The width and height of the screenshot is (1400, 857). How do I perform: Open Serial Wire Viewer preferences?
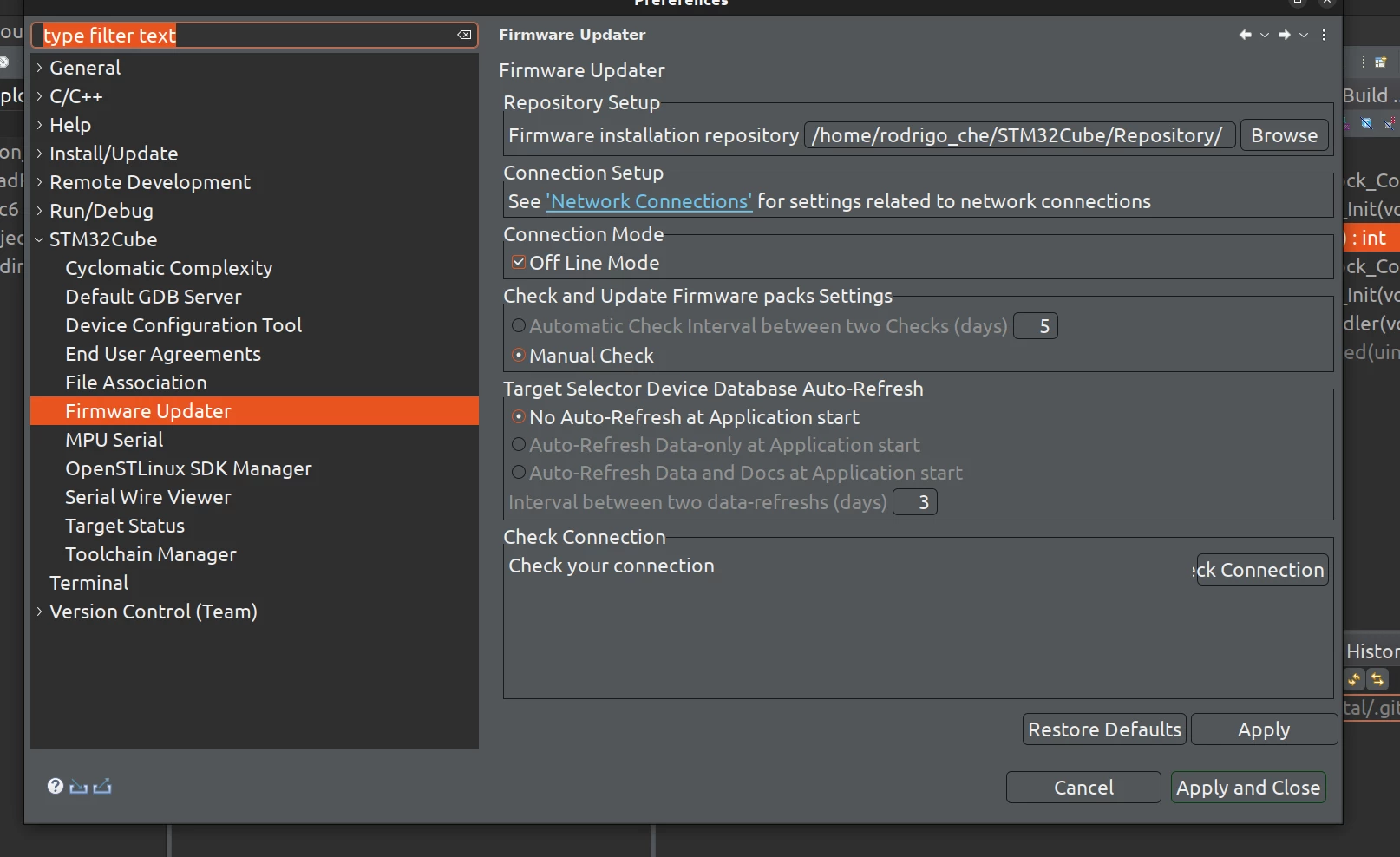(148, 497)
